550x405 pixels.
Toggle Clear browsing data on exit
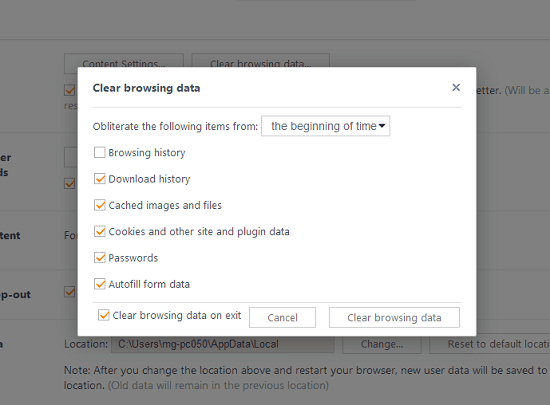(x=104, y=315)
